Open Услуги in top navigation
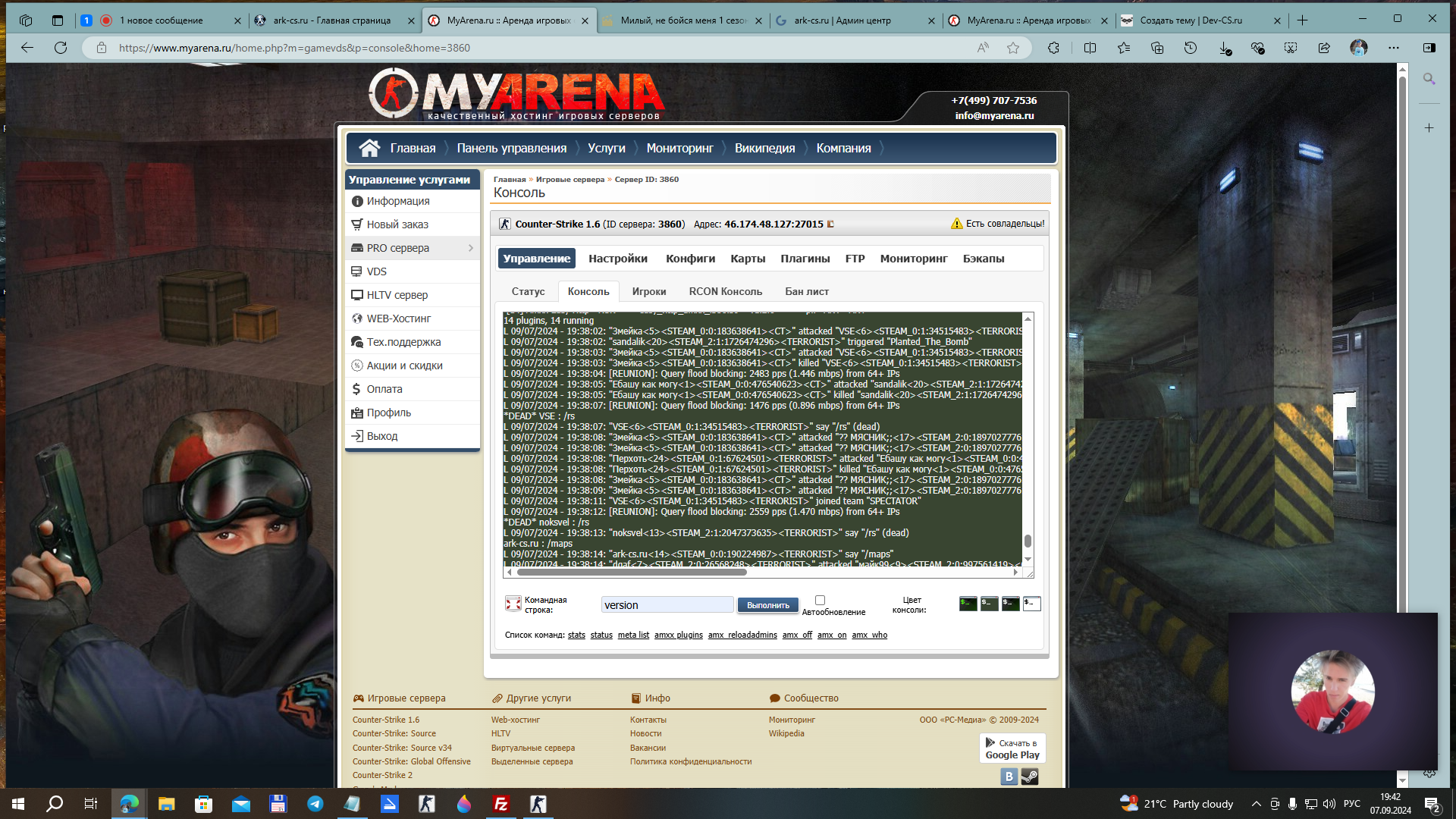Viewport: 1456px width, 819px height. coord(607,148)
